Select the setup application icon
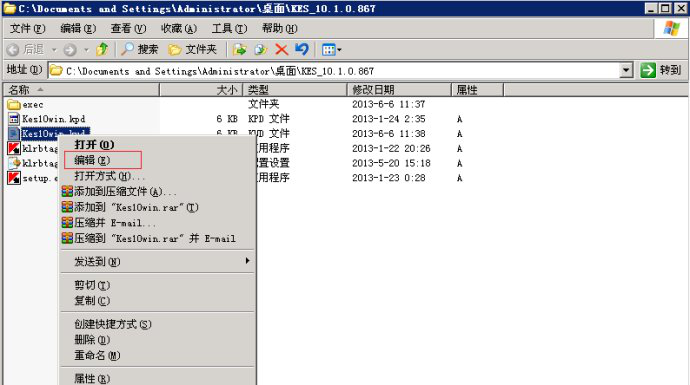The height and width of the screenshot is (385, 690). click(14, 178)
